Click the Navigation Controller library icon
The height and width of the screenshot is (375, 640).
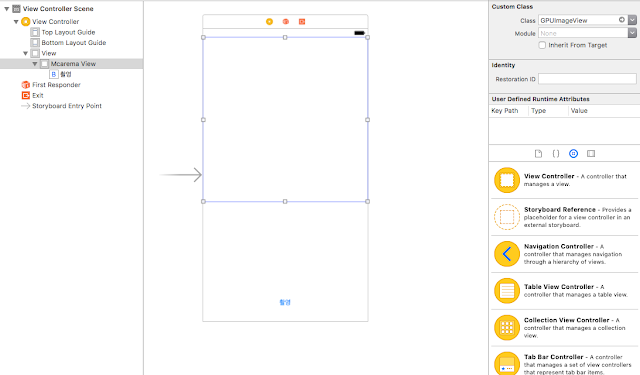pyautogui.click(x=507, y=254)
